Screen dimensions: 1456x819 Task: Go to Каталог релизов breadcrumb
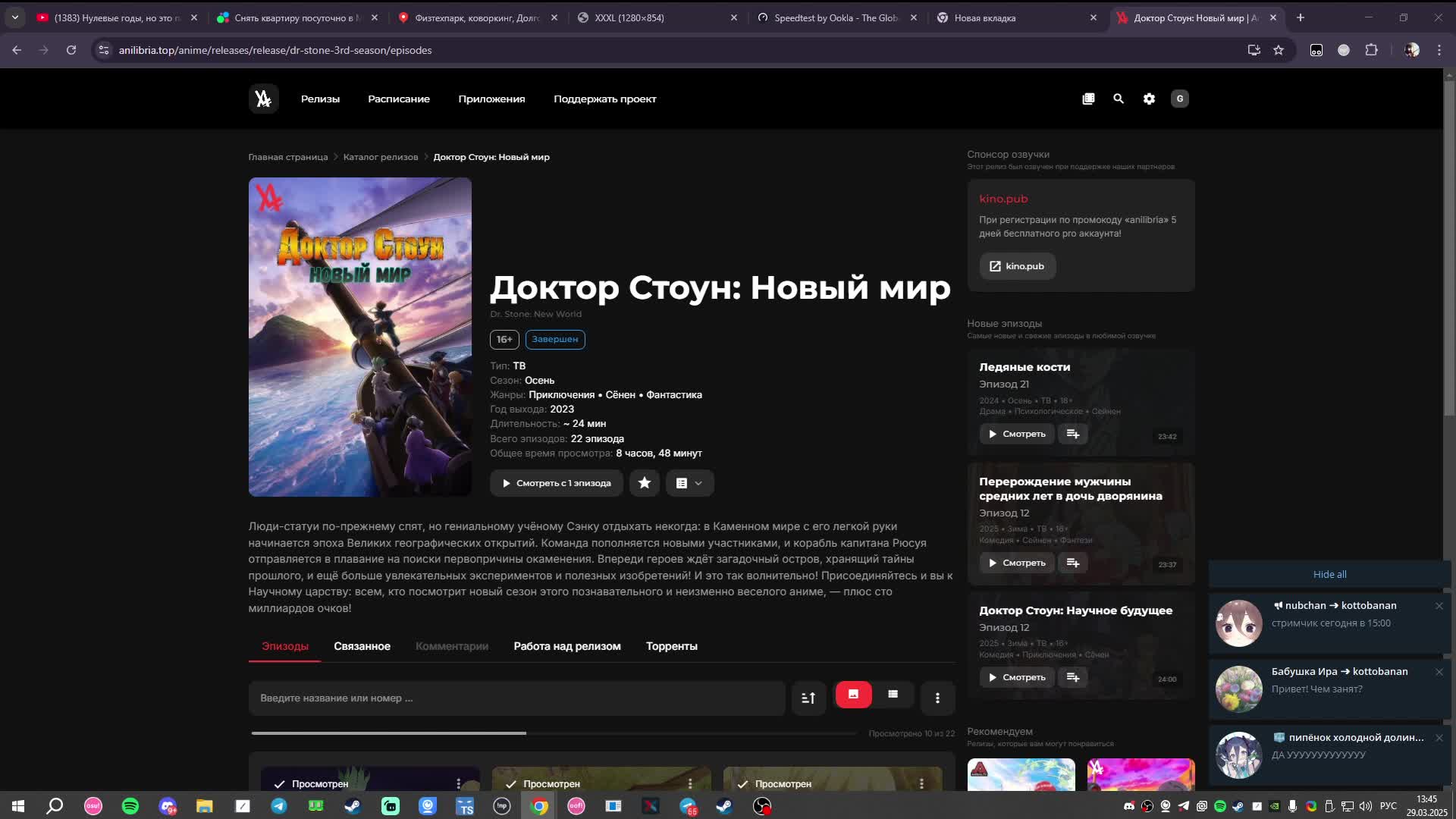click(x=381, y=157)
